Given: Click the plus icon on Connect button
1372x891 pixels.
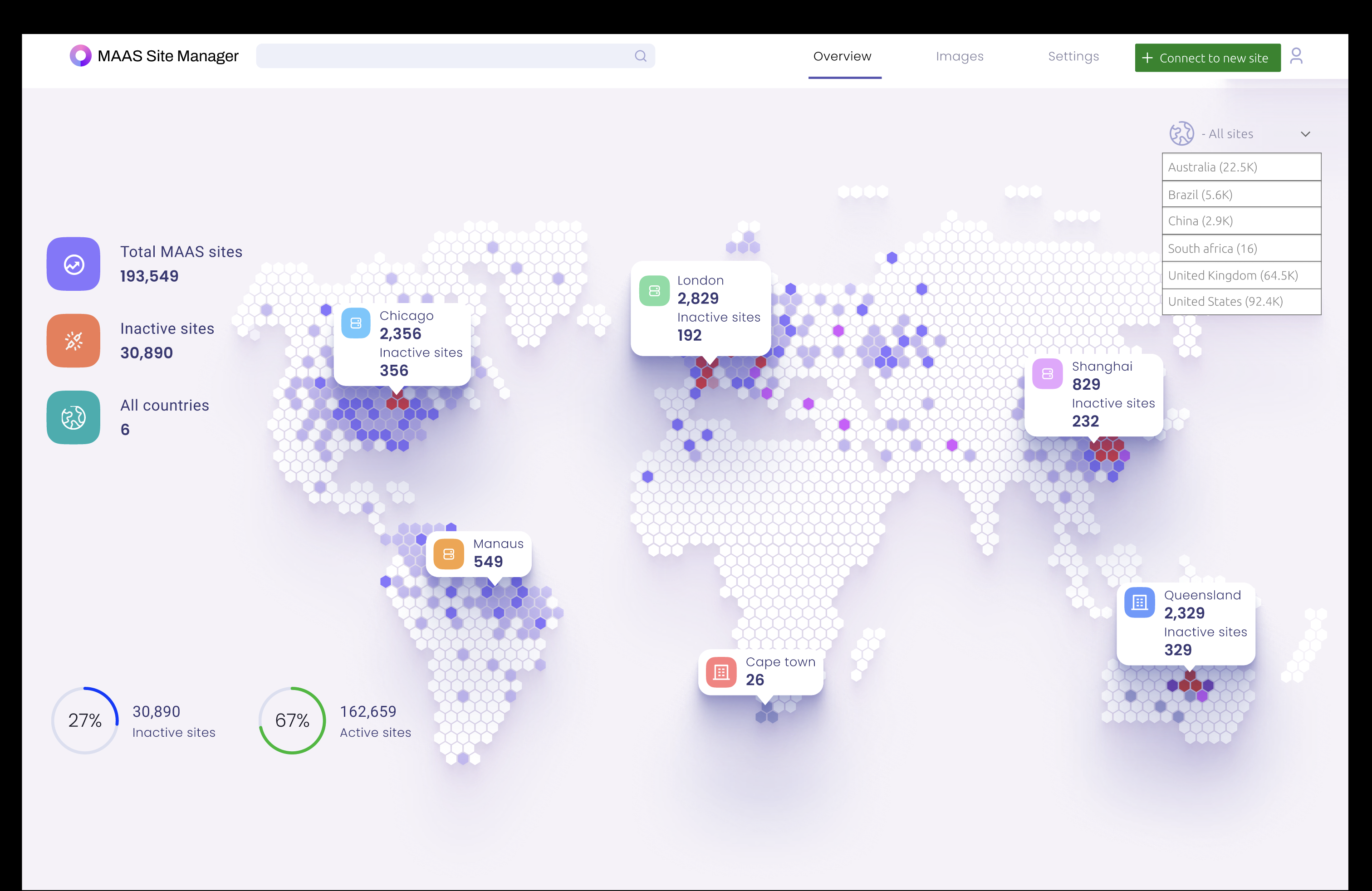Looking at the screenshot, I should [x=1147, y=58].
